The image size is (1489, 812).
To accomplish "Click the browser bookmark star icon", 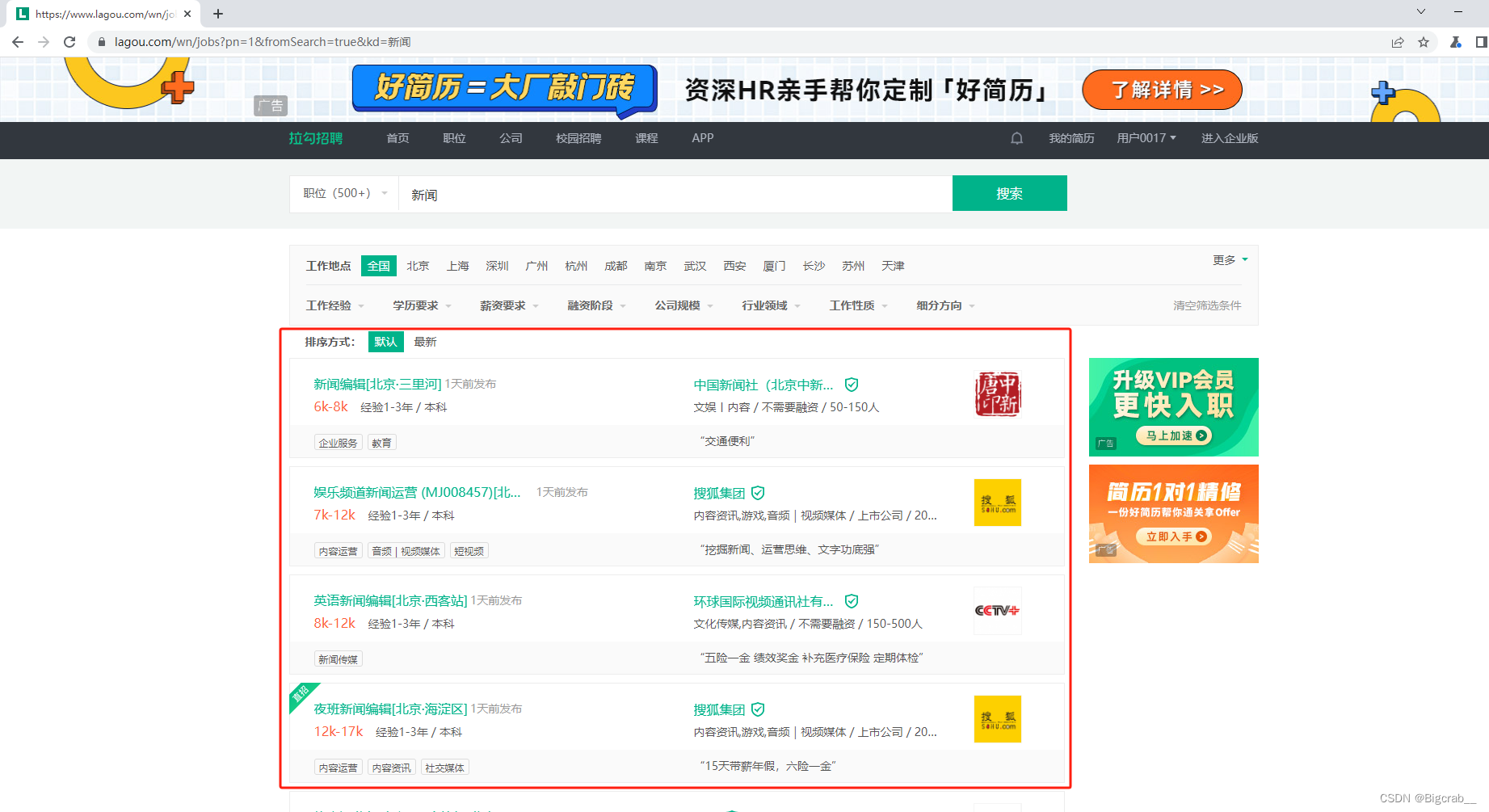I will click(1424, 42).
